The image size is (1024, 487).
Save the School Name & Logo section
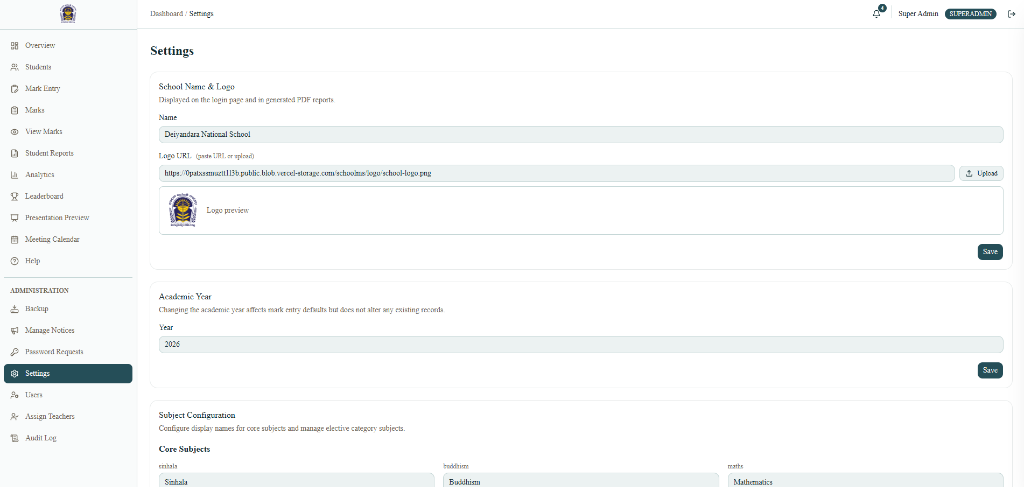click(x=990, y=252)
